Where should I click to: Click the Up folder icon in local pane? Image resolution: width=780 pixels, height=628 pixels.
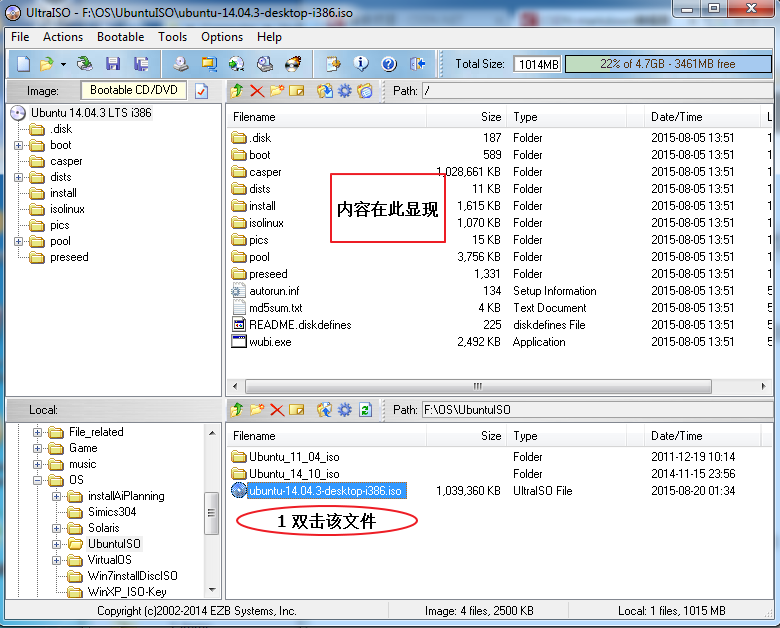click(237, 410)
